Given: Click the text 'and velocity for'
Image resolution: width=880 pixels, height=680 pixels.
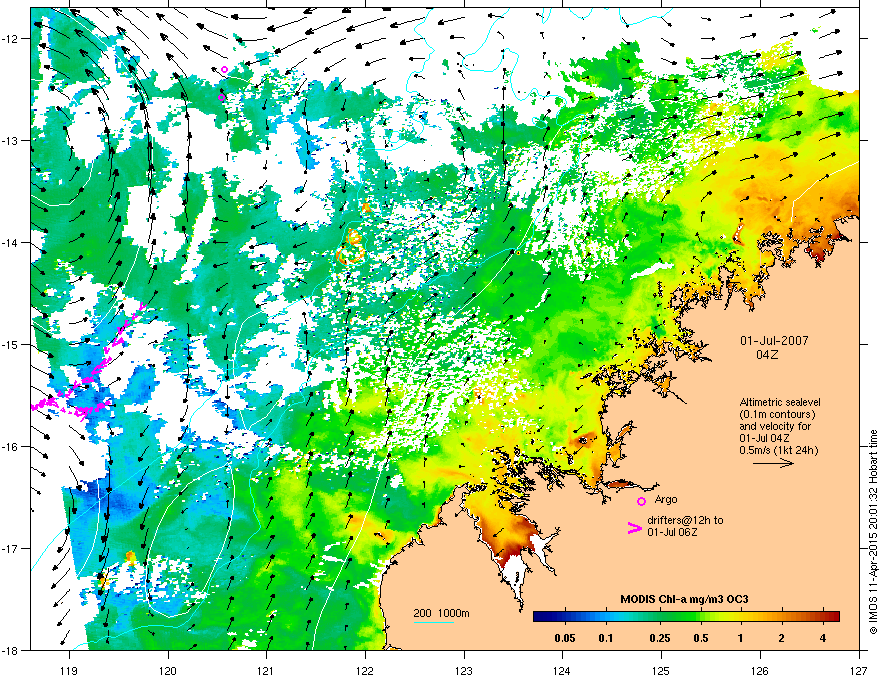Looking at the screenshot, I should click(x=775, y=426).
